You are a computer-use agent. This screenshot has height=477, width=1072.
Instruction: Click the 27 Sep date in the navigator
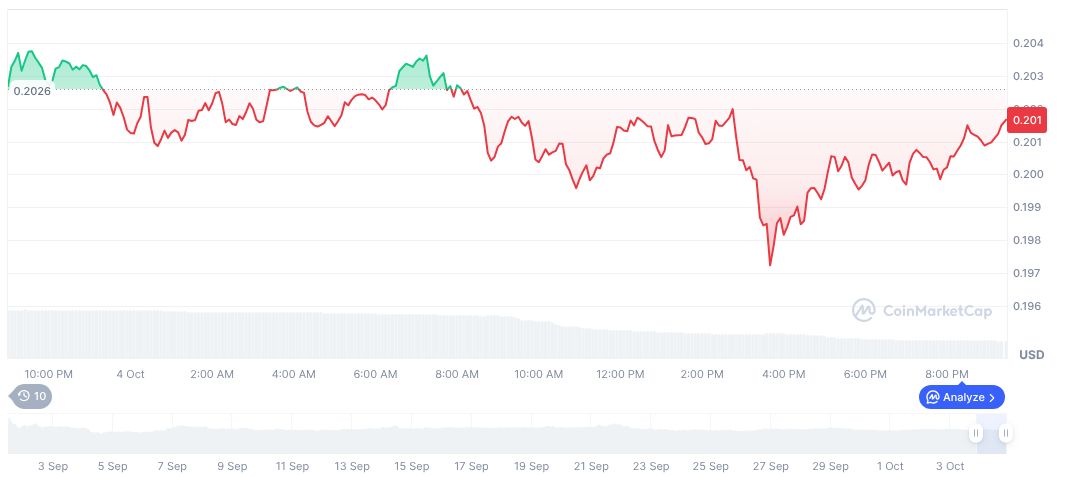771,466
